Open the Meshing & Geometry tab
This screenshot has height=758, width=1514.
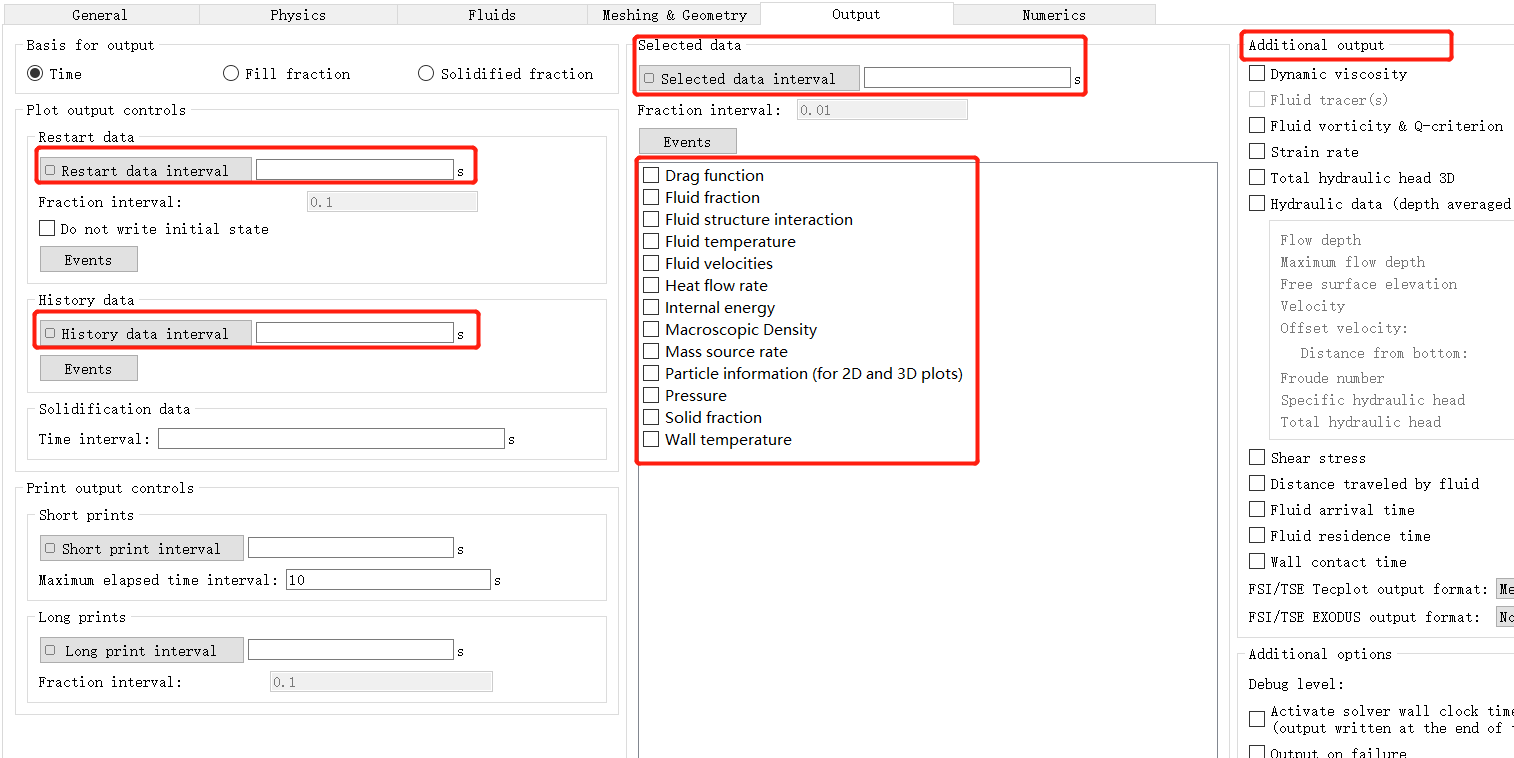[x=674, y=15]
